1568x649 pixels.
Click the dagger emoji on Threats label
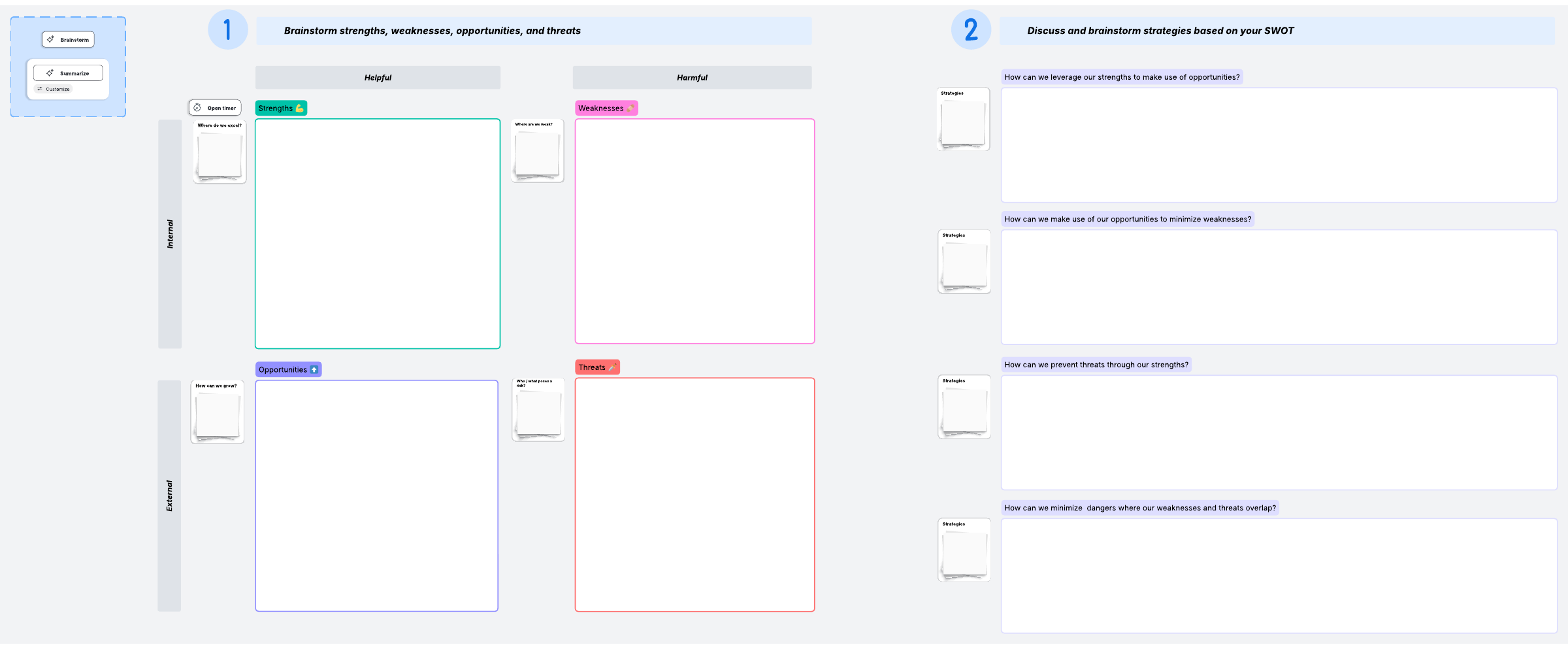[x=612, y=367]
